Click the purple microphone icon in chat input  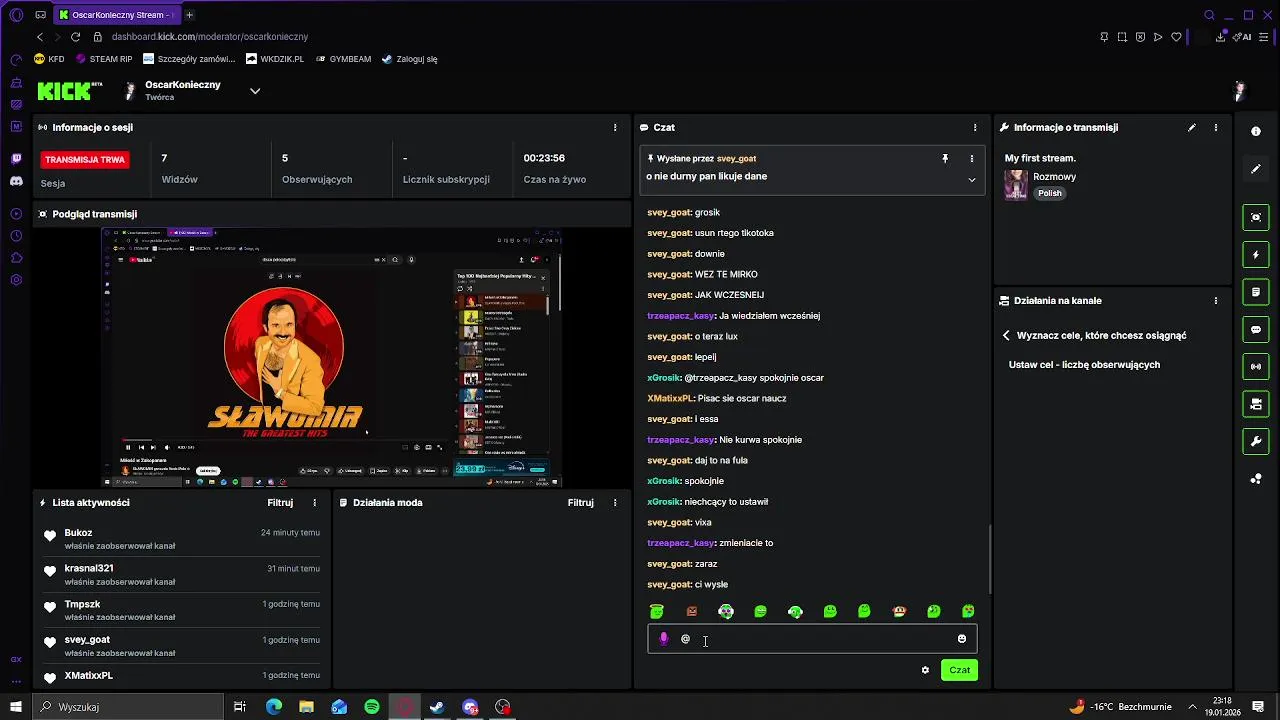[x=663, y=638]
